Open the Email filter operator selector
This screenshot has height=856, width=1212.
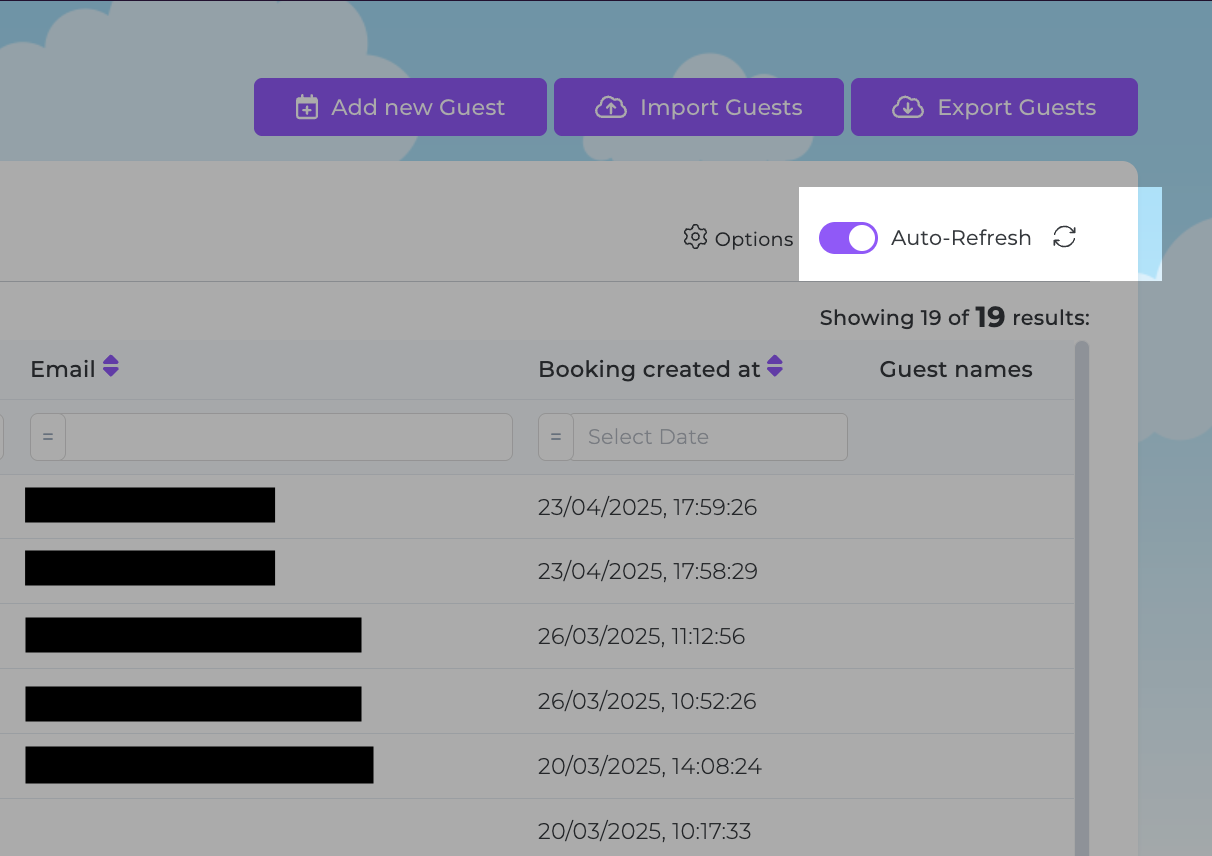click(48, 437)
